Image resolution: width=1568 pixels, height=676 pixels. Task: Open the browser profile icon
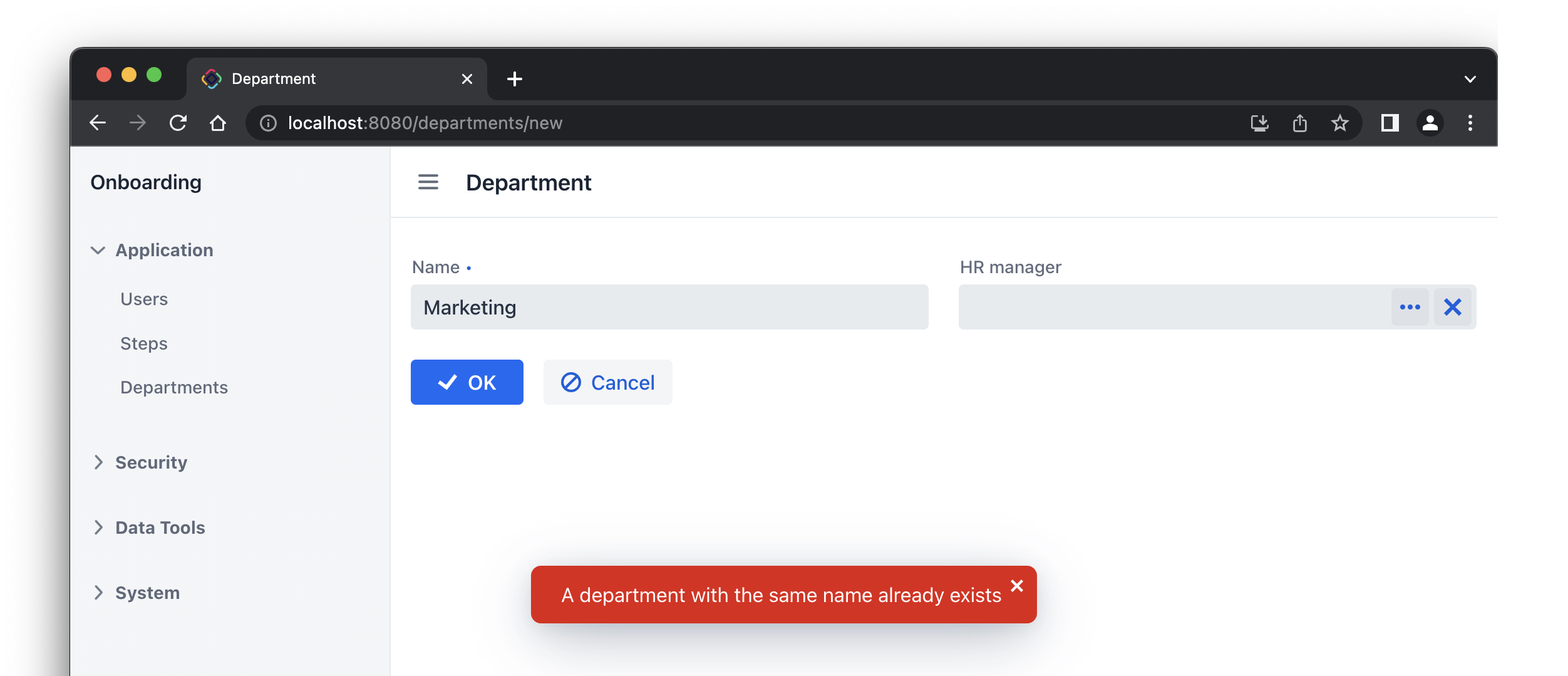tap(1430, 123)
